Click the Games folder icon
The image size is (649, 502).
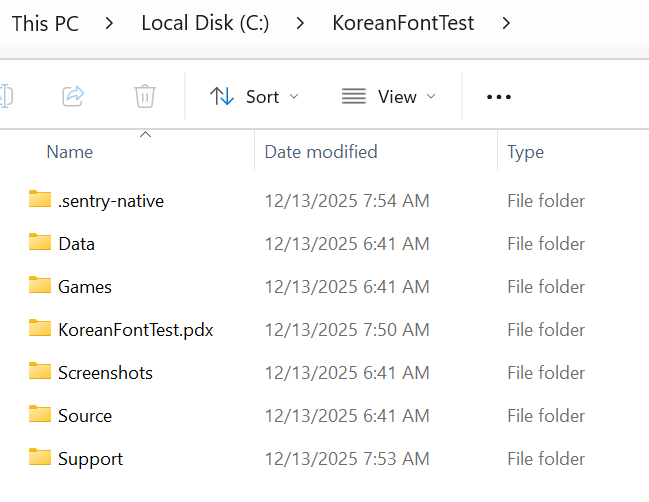point(40,285)
